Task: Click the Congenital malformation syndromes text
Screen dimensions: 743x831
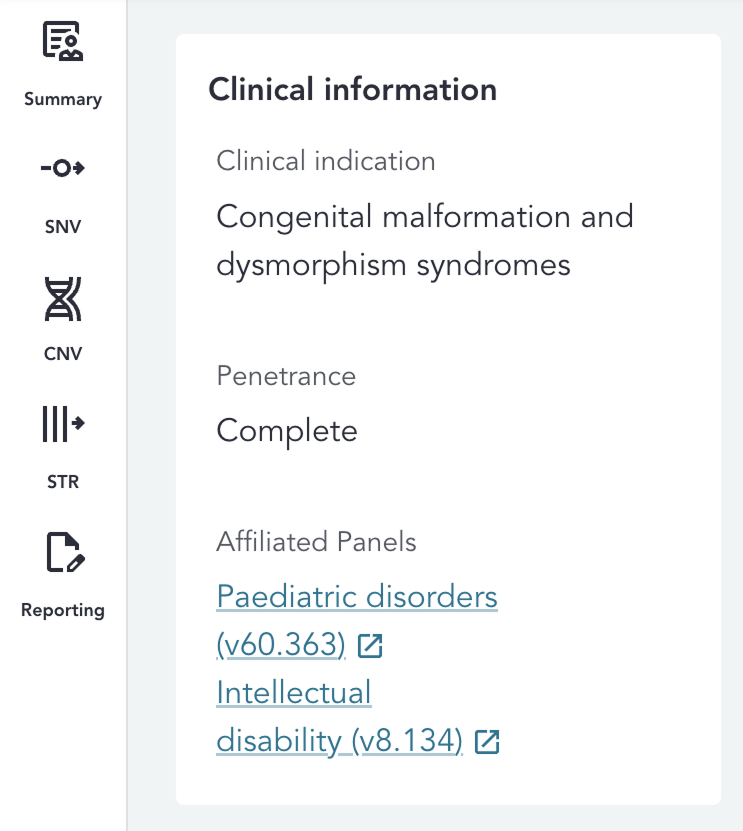Action: pos(424,240)
